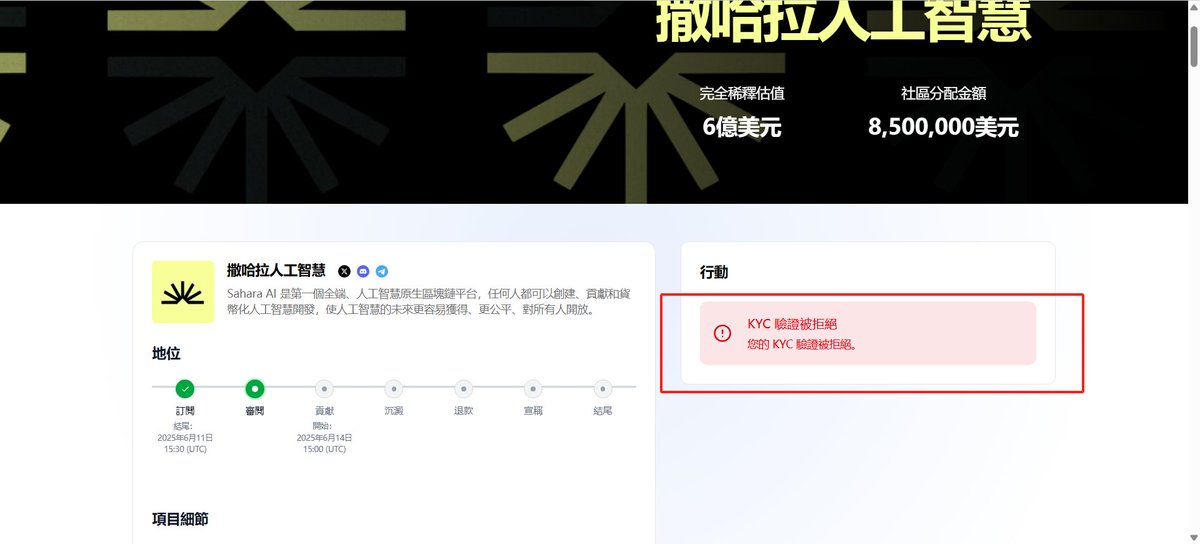Click the 項目細節 section heading
This screenshot has width=1200, height=544.
[x=180, y=519]
